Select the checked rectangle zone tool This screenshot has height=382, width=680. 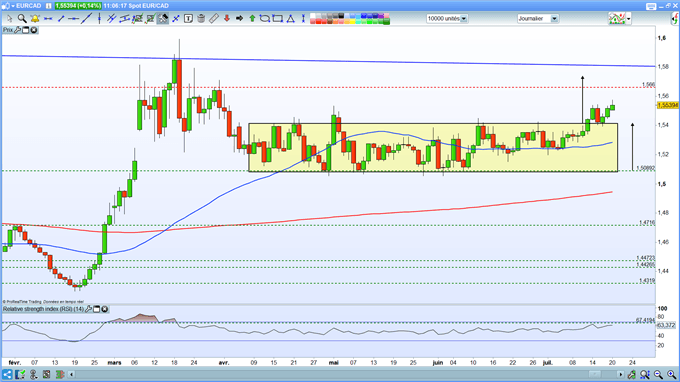pos(150,19)
